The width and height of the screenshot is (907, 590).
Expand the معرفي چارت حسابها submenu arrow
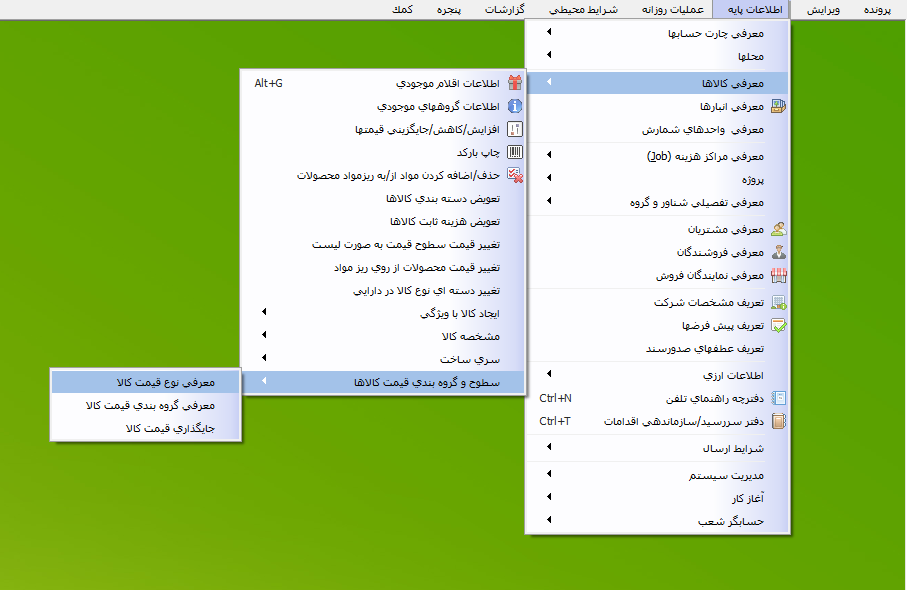[548, 33]
